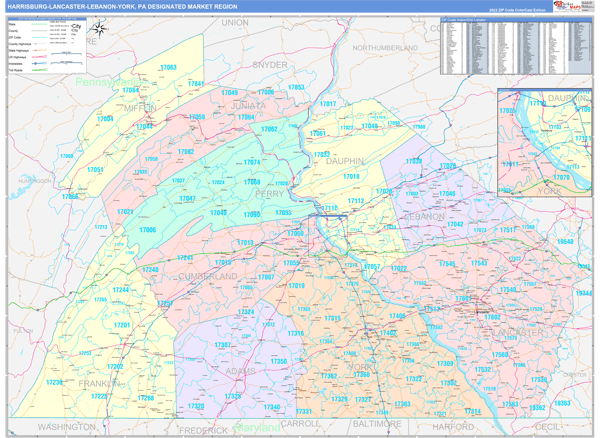
Task: Click the UNION county label
Action: [235, 23]
